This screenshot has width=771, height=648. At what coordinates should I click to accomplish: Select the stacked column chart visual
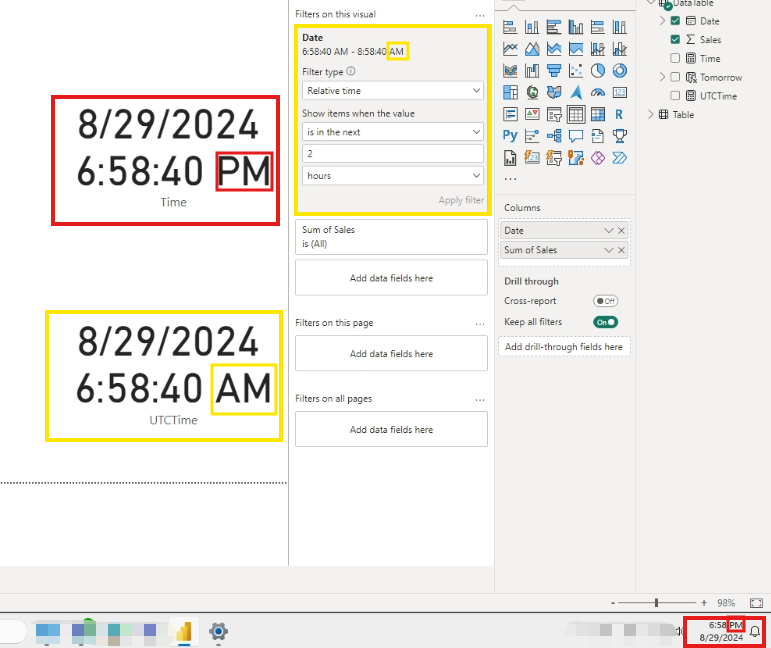(x=532, y=27)
